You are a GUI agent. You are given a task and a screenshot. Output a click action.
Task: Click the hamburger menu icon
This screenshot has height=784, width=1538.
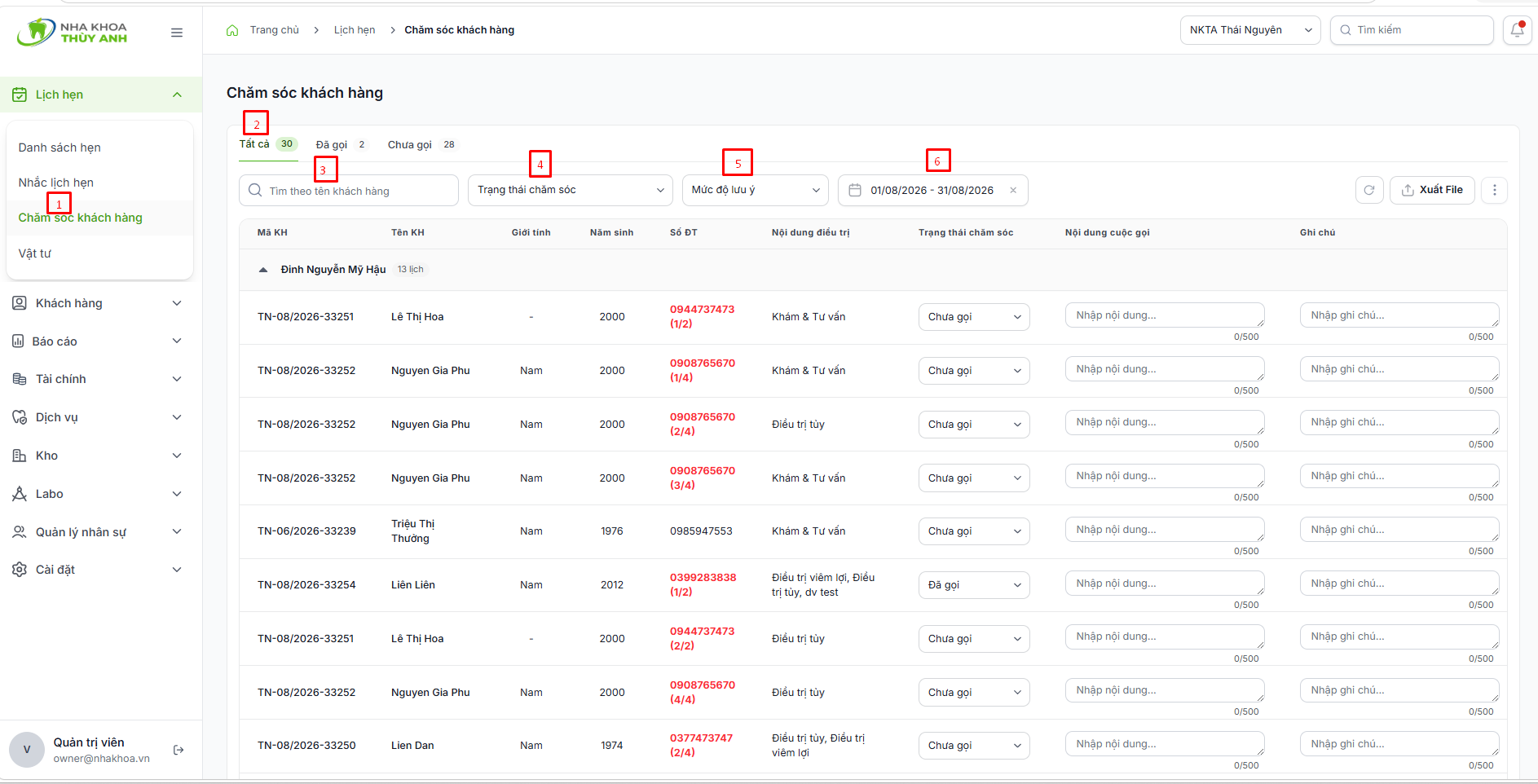click(x=177, y=33)
